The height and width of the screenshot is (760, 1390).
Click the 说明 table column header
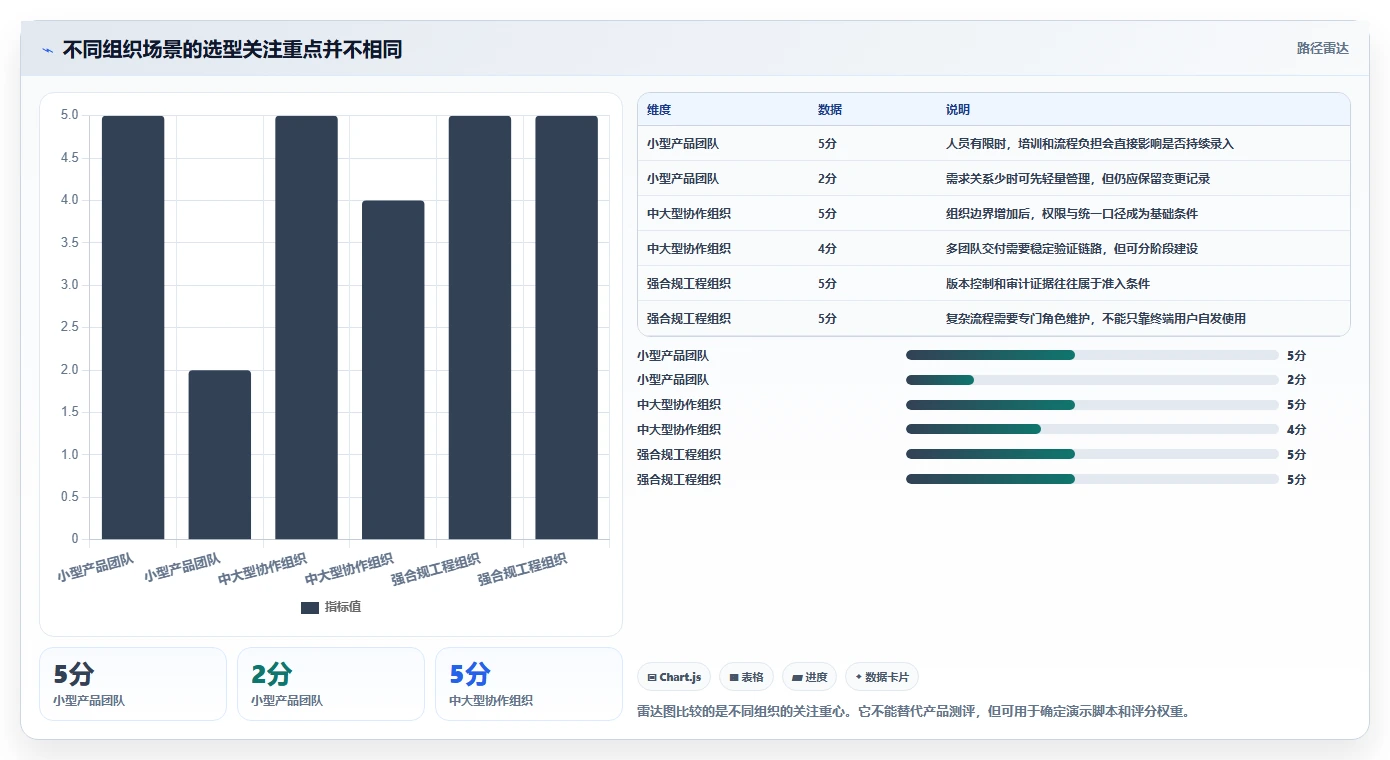point(958,110)
